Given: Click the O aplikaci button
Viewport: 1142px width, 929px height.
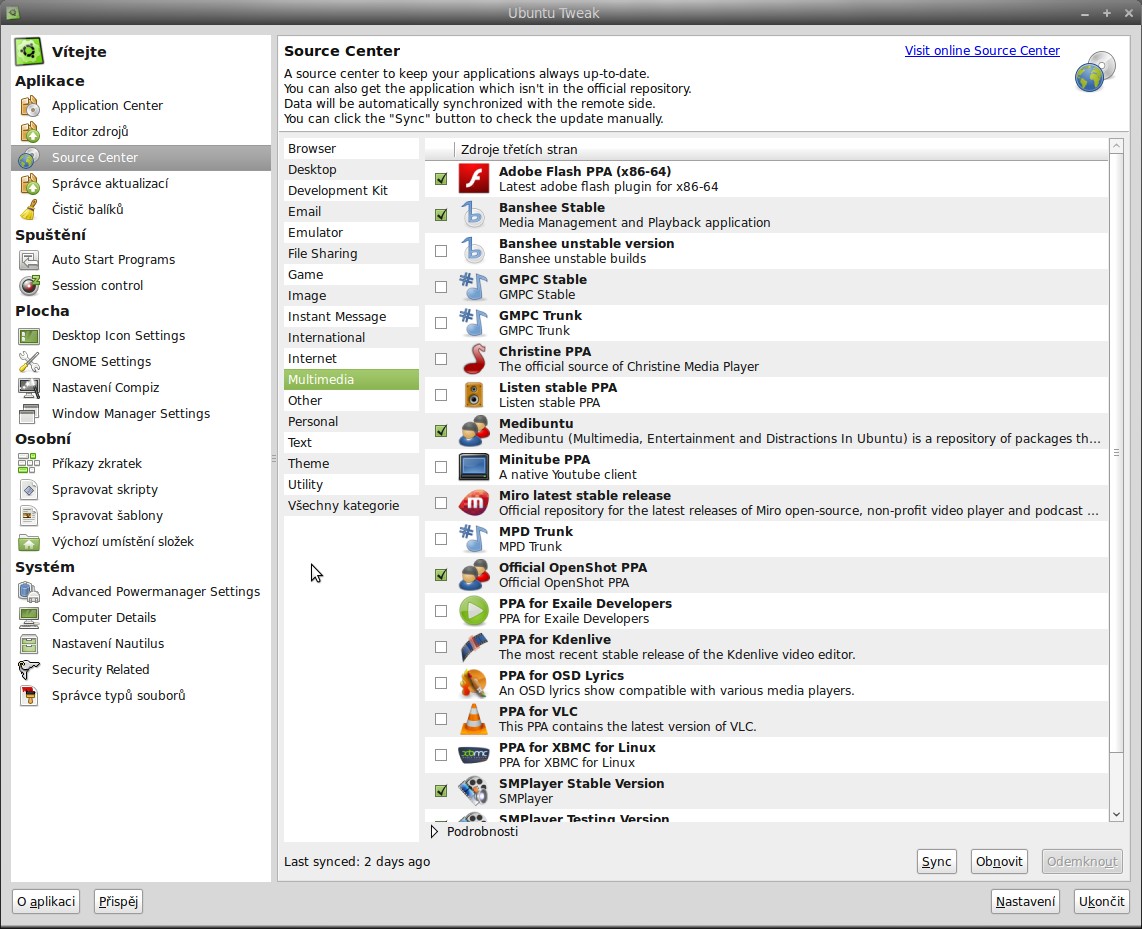Looking at the screenshot, I should pos(46,901).
